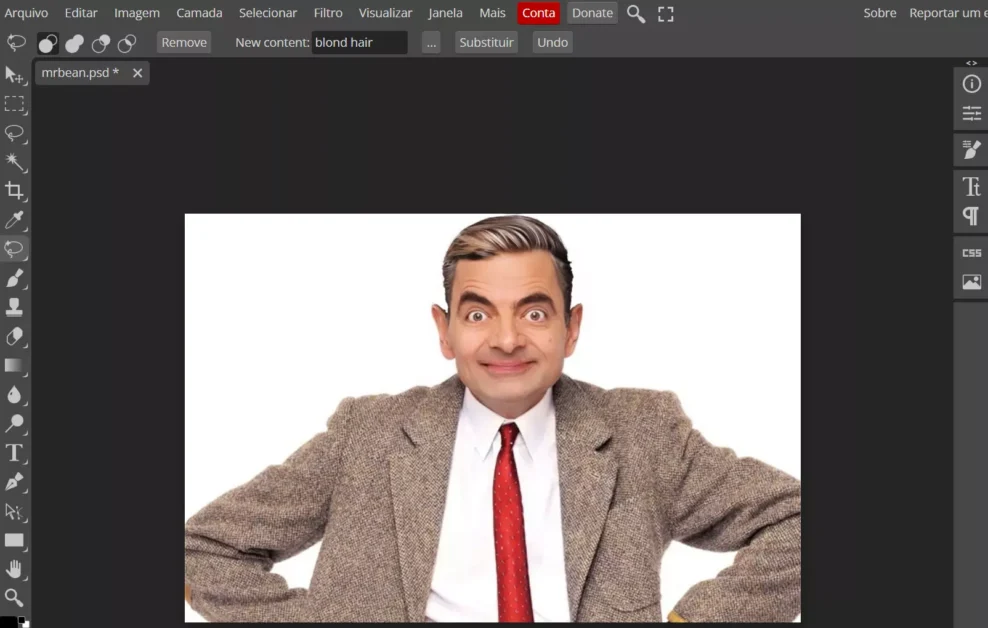
Task: Select the Crop tool
Action: tap(14, 191)
